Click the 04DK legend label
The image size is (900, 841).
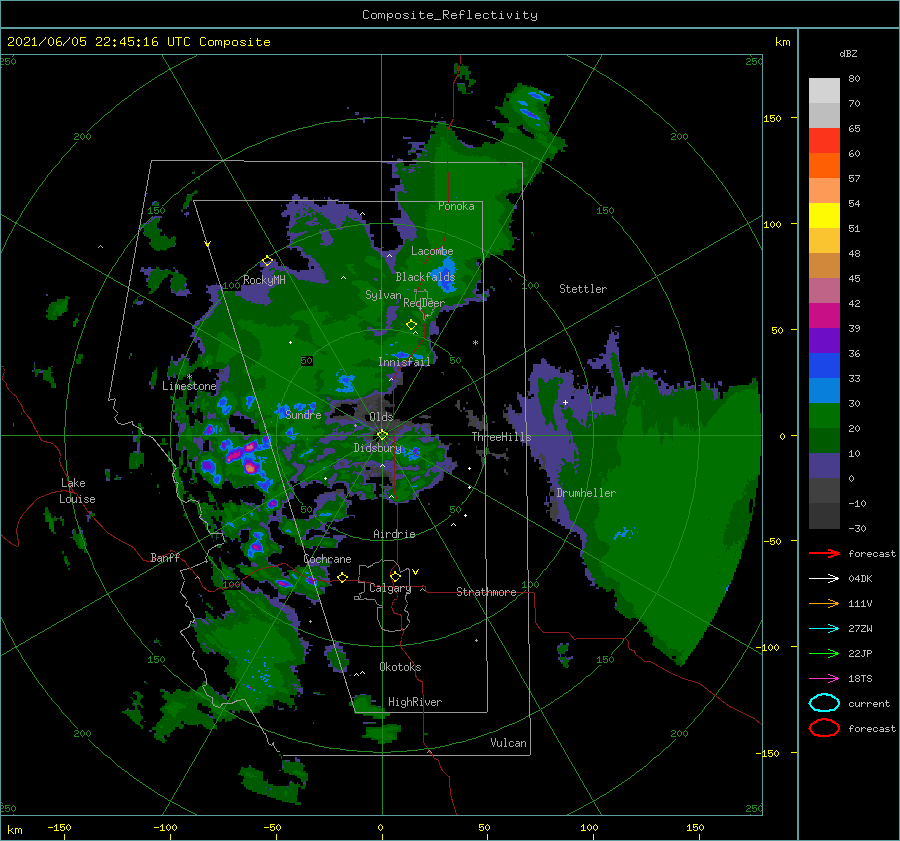pos(860,579)
